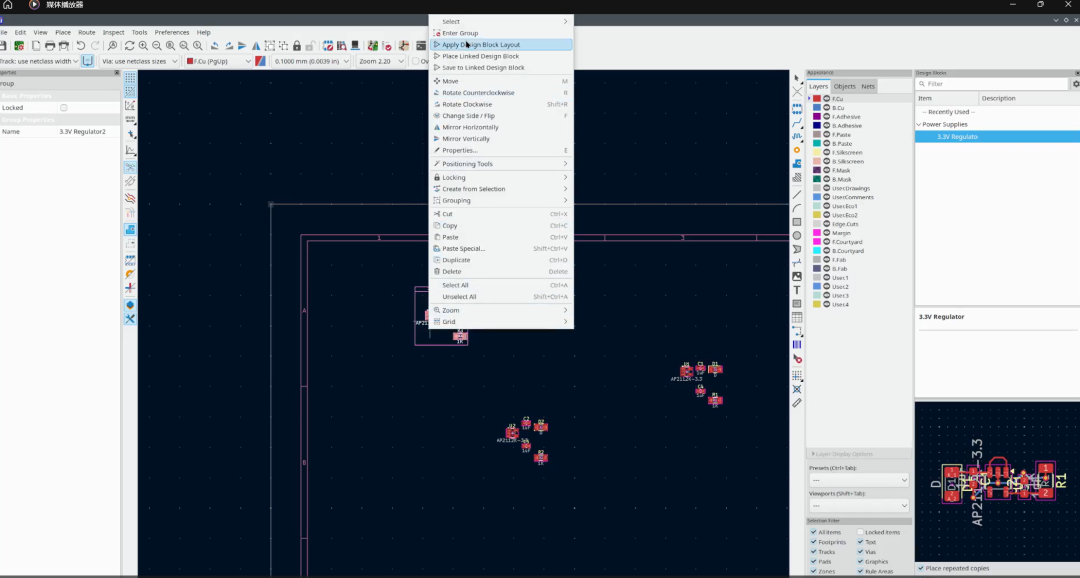Toggle visibility of B.Cu layer
Image resolution: width=1080 pixels, height=578 pixels.
coord(827,108)
